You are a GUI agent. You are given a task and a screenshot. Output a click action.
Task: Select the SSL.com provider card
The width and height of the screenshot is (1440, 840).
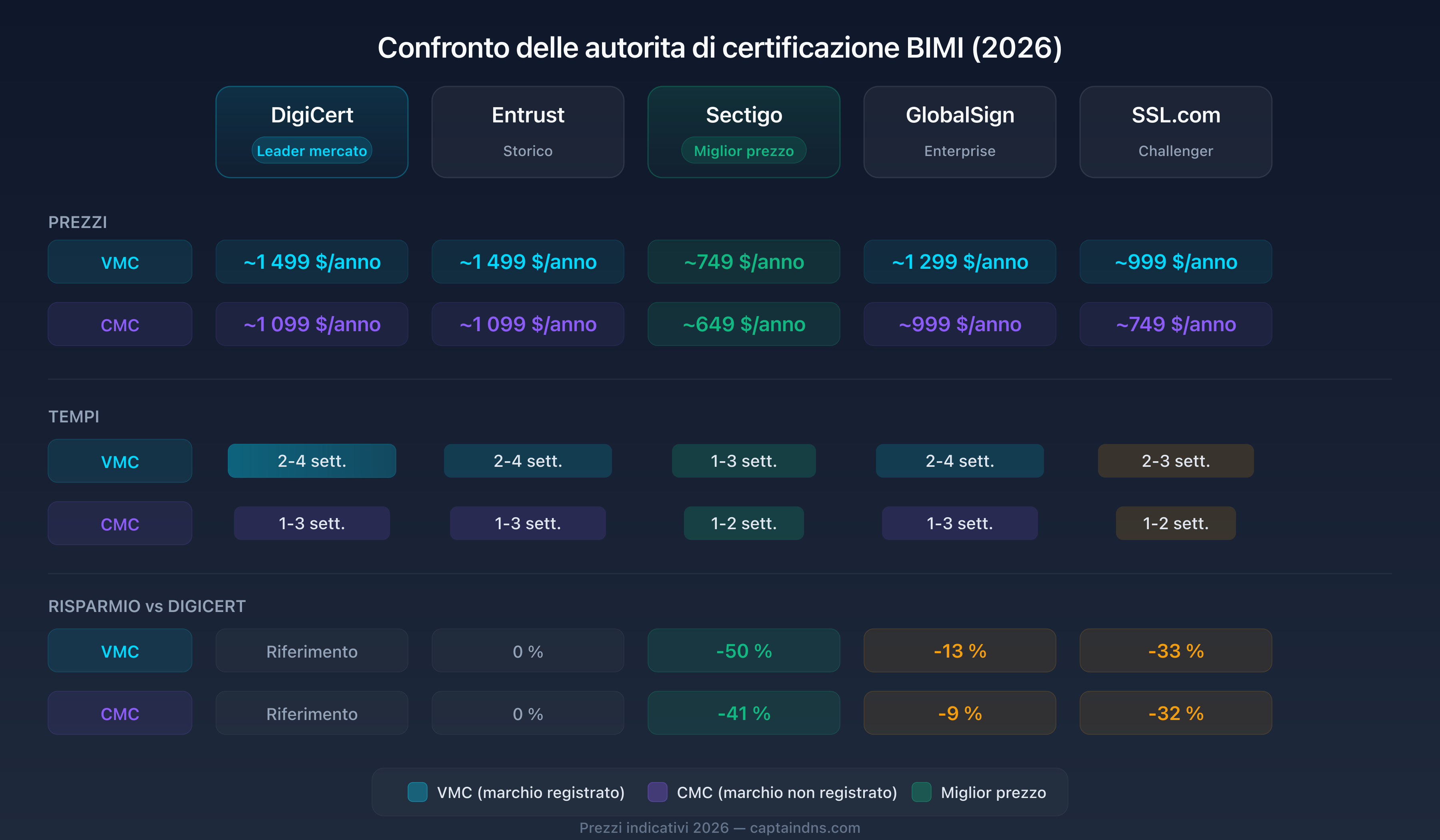click(x=1176, y=132)
